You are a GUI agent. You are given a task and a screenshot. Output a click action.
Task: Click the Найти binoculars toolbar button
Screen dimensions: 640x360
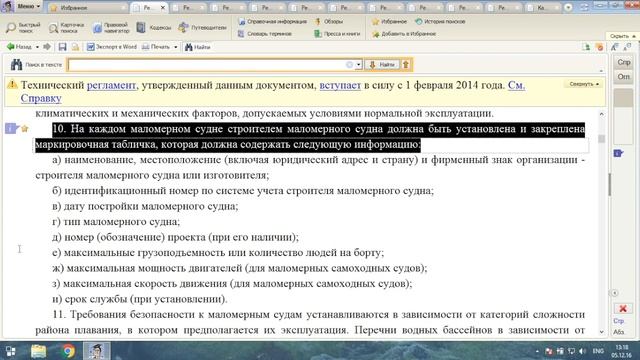tap(198, 47)
